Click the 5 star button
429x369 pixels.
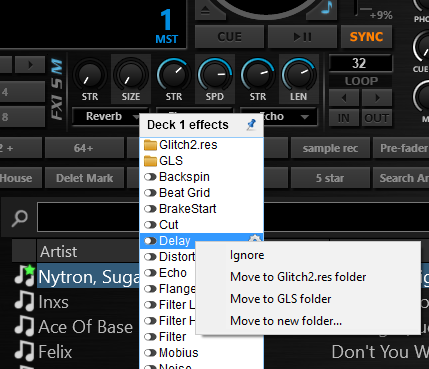click(x=330, y=178)
